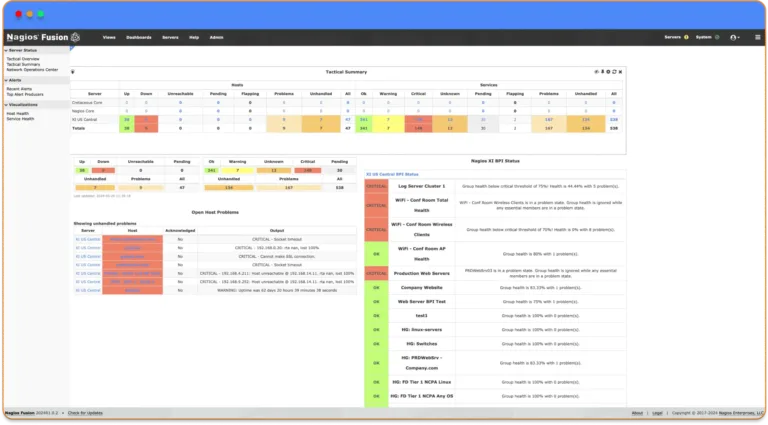Open the XI US Central BPI Status link
768x425 pixels.
click(x=392, y=174)
